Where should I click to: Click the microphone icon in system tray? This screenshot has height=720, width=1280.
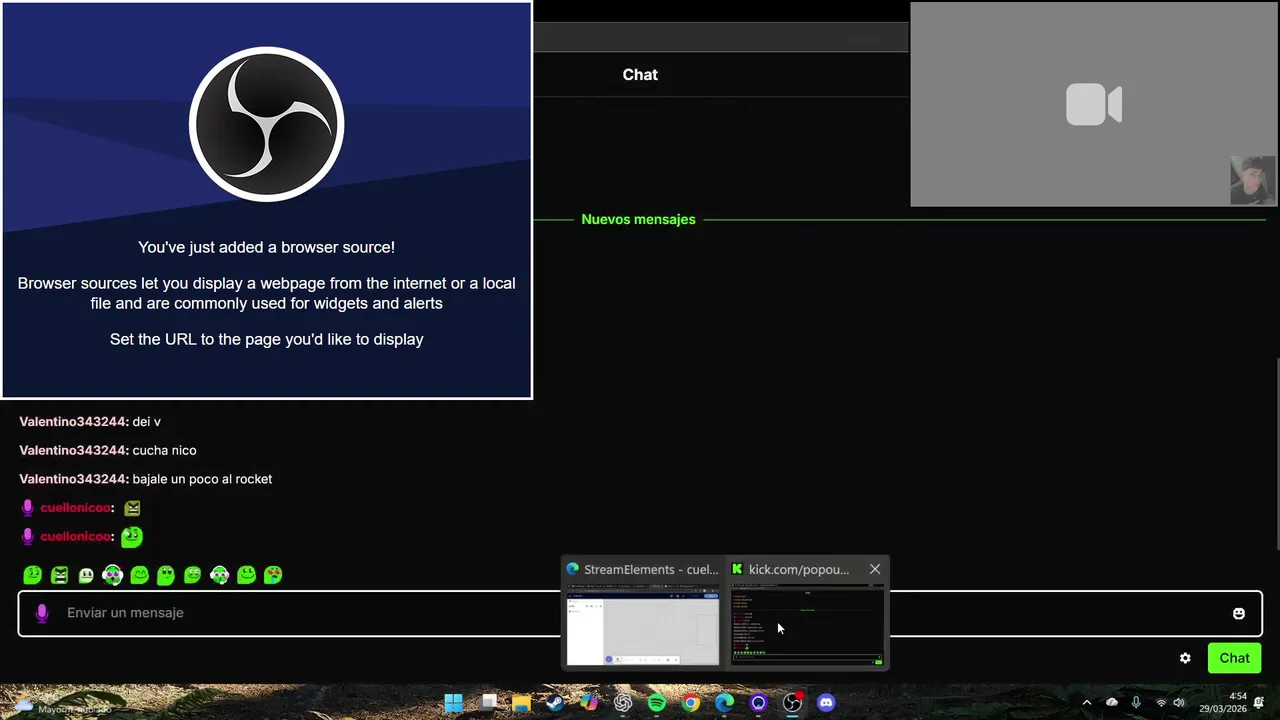(x=1136, y=703)
